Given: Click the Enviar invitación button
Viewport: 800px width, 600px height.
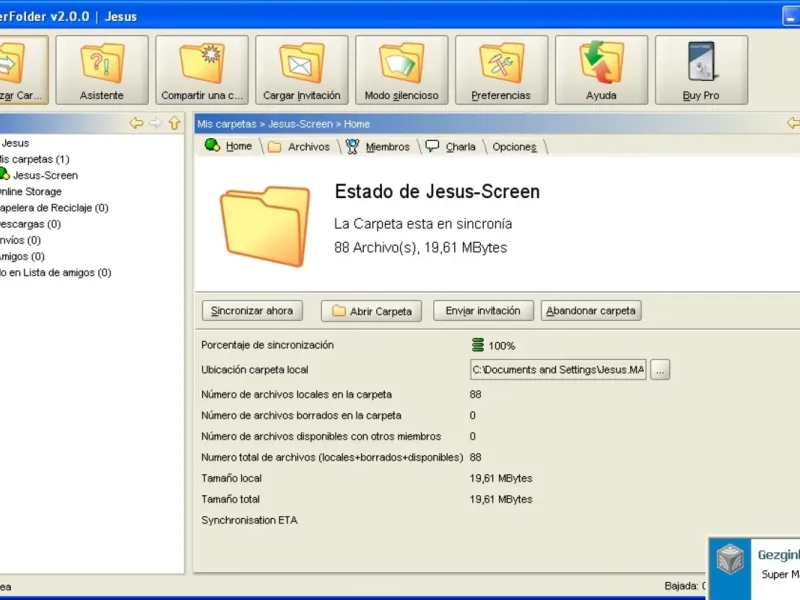Looking at the screenshot, I should pyautogui.click(x=483, y=311).
